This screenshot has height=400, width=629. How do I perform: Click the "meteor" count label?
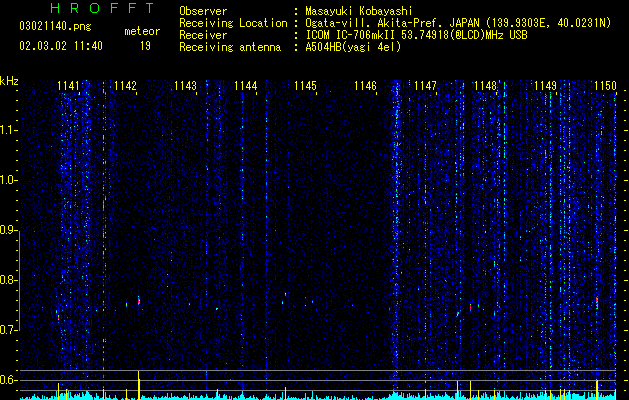tap(142, 31)
